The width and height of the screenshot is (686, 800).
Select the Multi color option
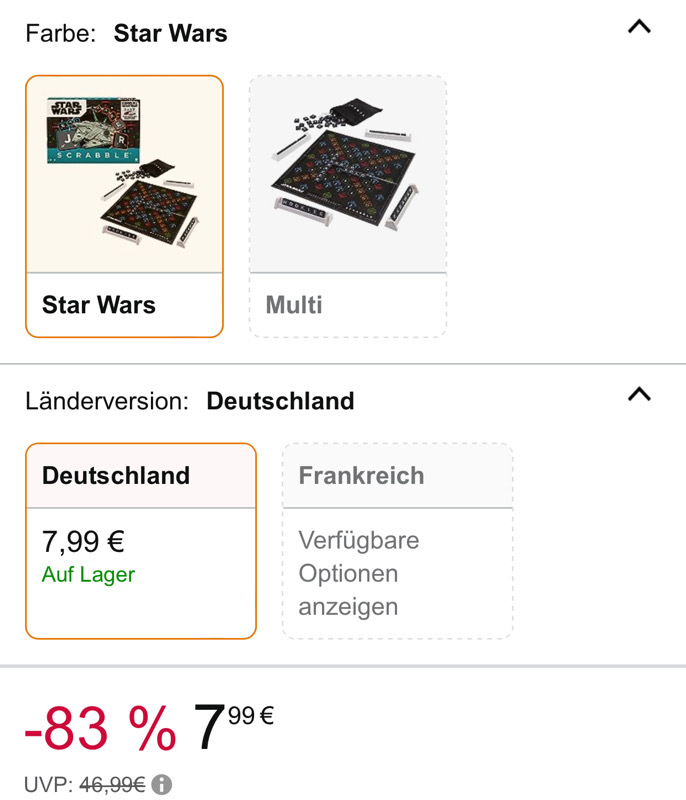348,207
